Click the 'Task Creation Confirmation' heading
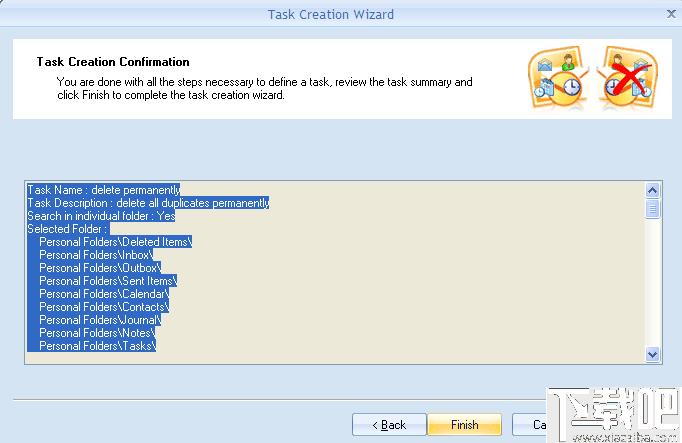682x443 pixels. click(x=113, y=62)
